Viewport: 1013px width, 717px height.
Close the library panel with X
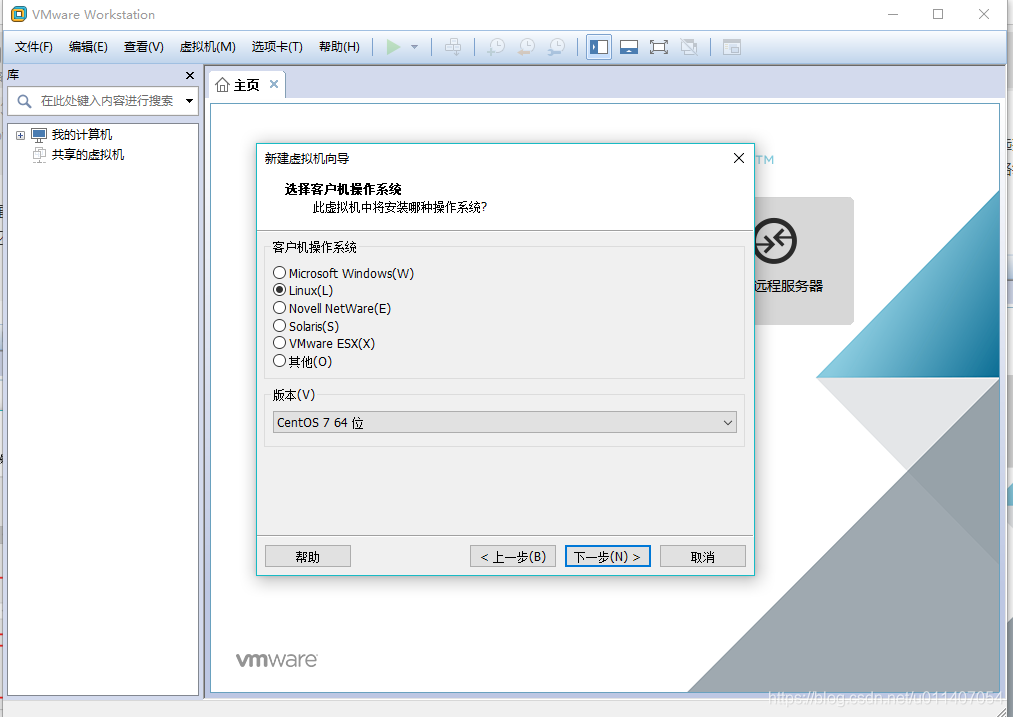click(x=190, y=76)
